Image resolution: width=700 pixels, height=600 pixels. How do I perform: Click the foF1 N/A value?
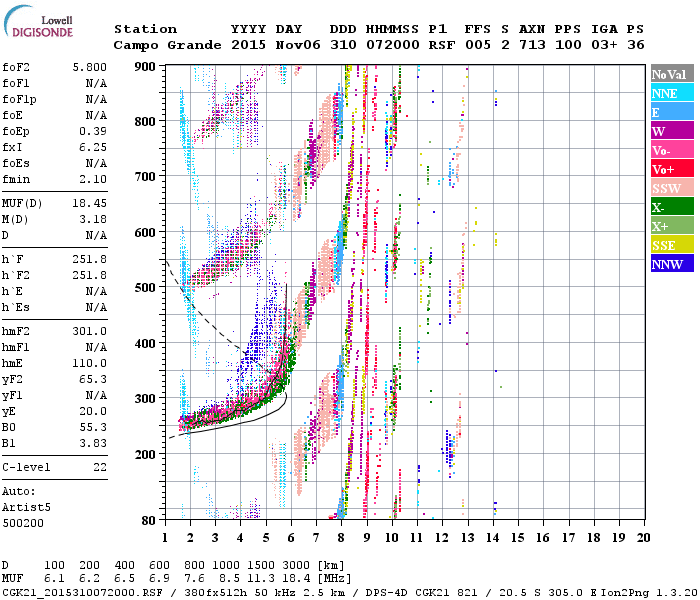(x=96, y=83)
